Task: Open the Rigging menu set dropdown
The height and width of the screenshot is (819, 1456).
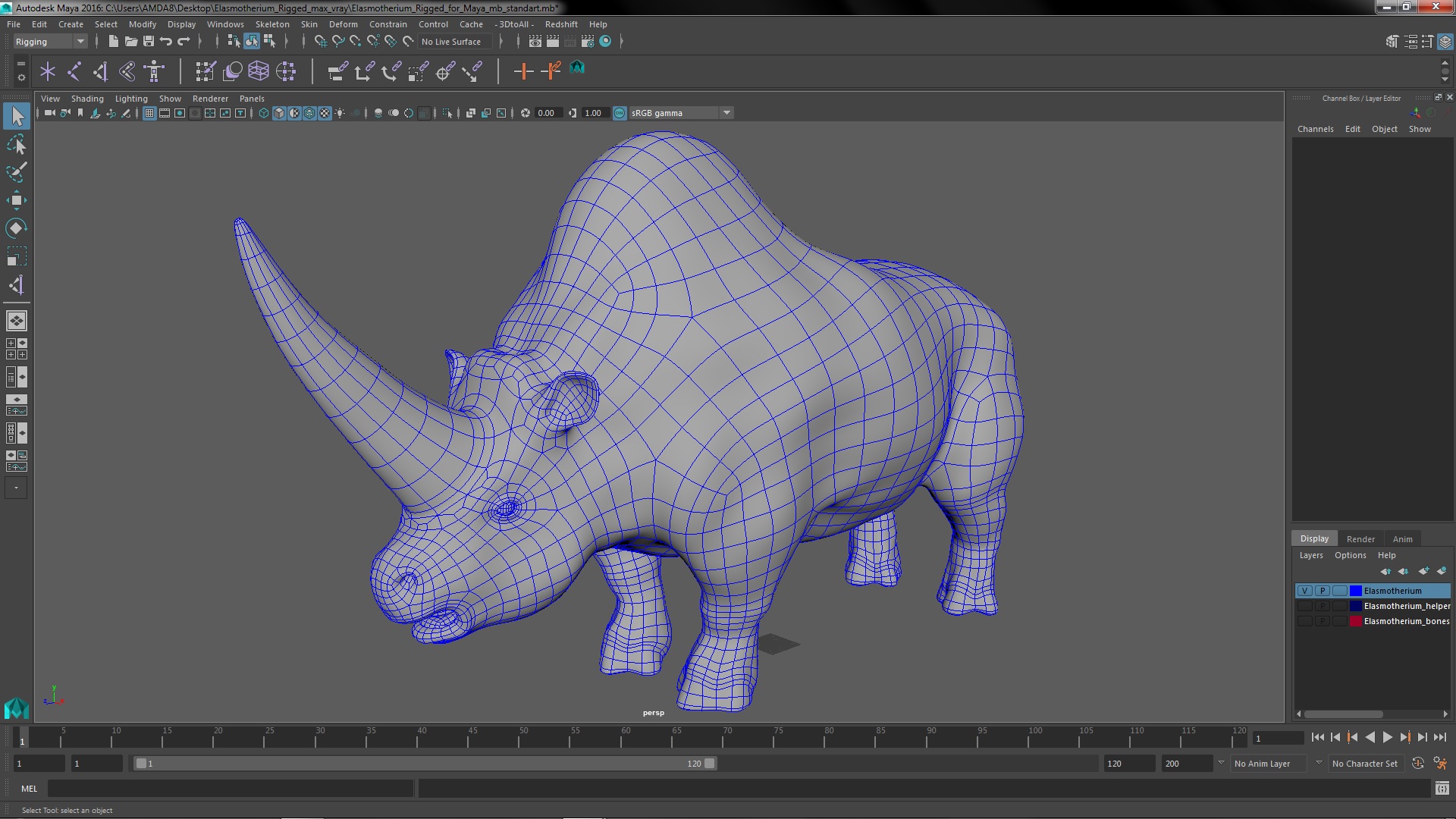Action: point(49,42)
